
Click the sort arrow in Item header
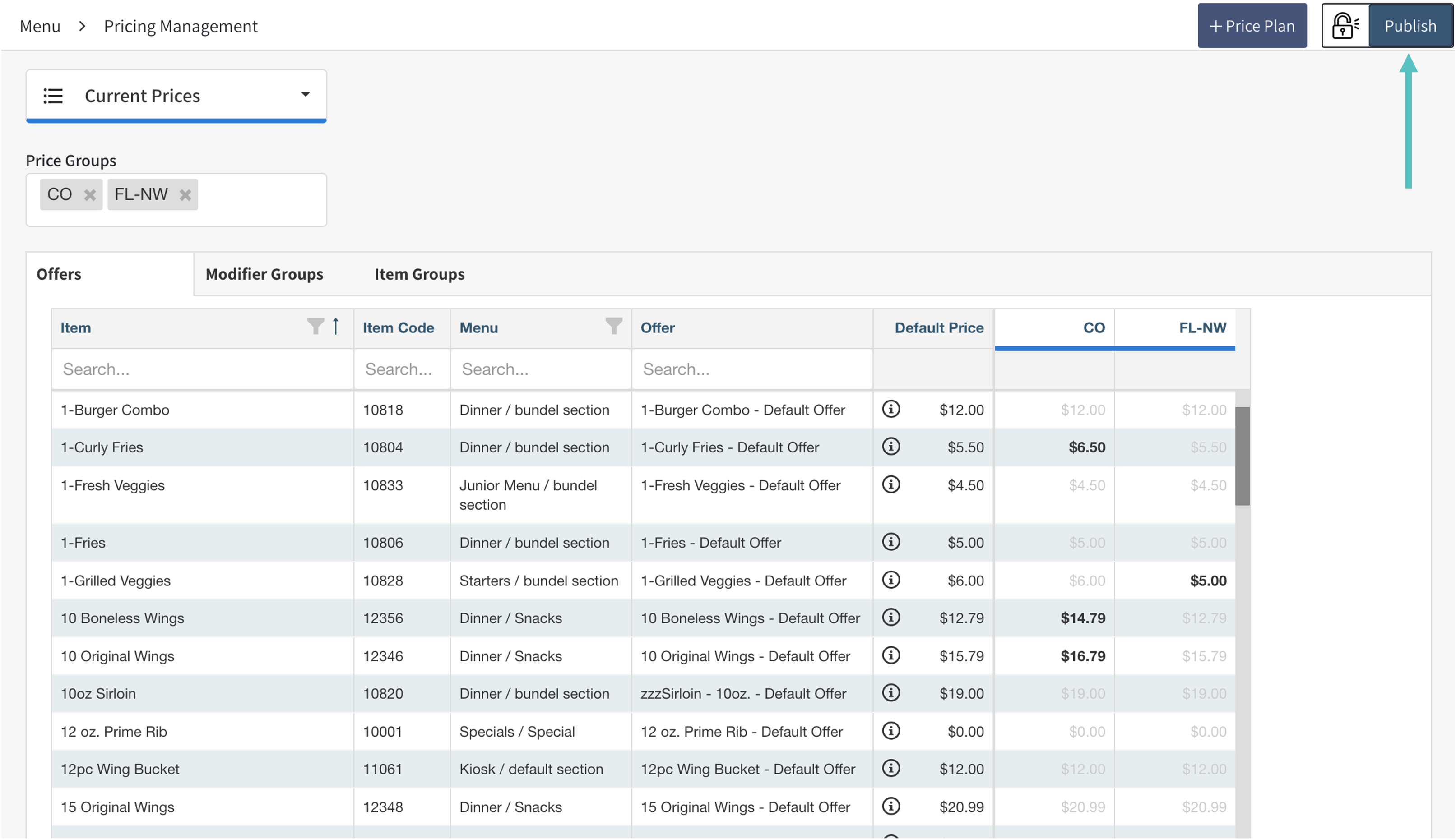[x=336, y=327]
